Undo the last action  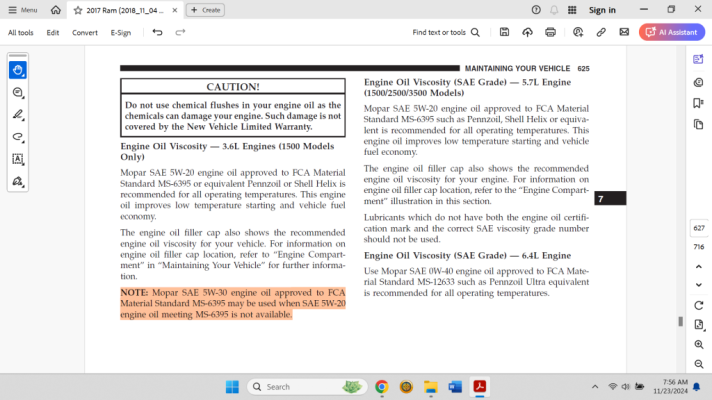click(157, 32)
